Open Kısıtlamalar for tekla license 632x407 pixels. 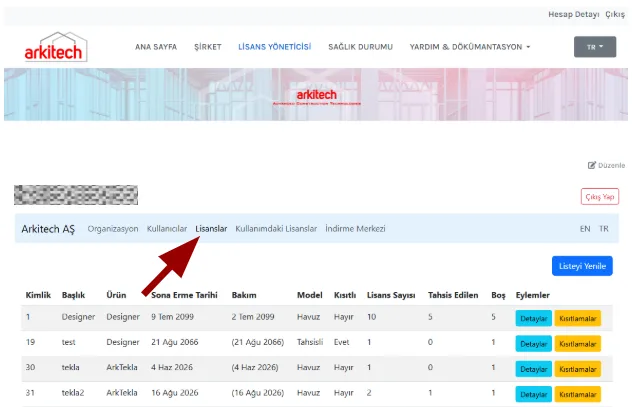(578, 369)
